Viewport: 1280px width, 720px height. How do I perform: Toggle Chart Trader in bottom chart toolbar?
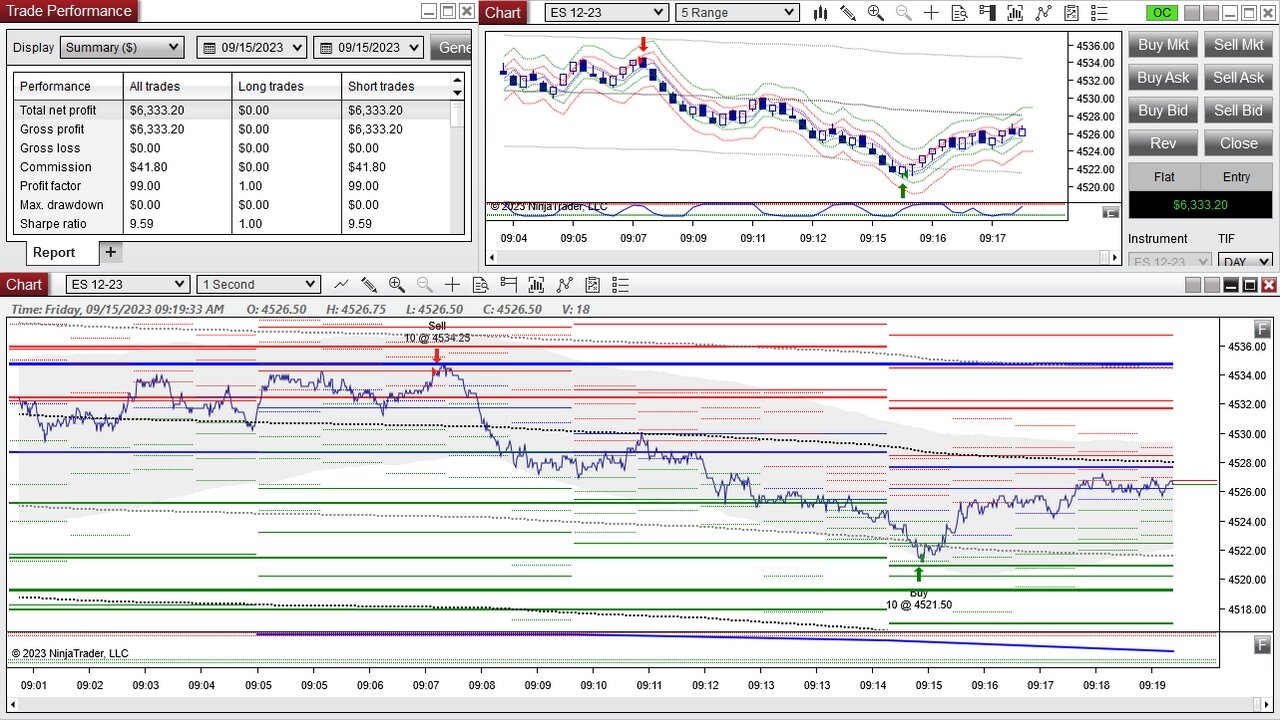pyautogui.click(x=509, y=285)
